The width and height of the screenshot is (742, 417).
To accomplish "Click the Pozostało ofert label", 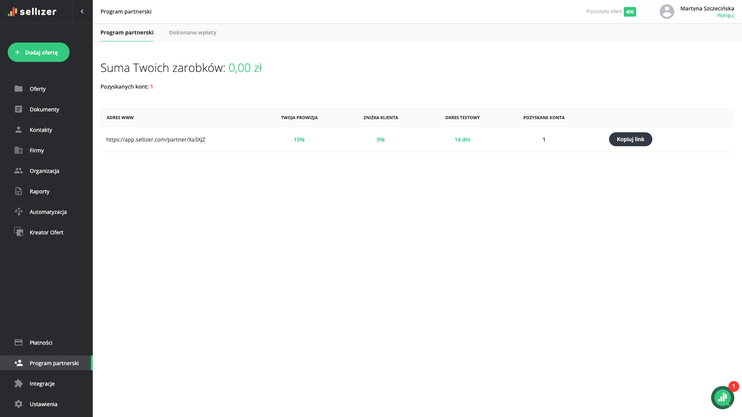I will click(604, 11).
